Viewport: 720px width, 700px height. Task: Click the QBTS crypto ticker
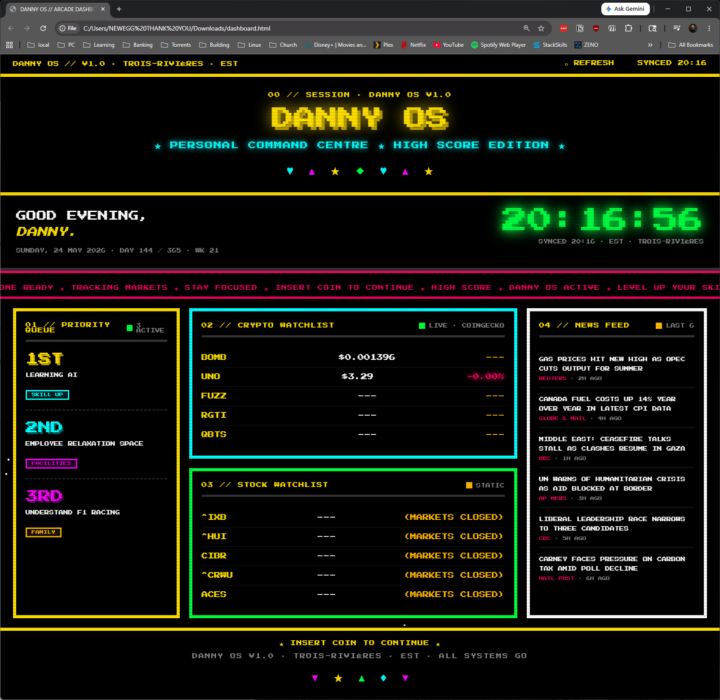214,434
